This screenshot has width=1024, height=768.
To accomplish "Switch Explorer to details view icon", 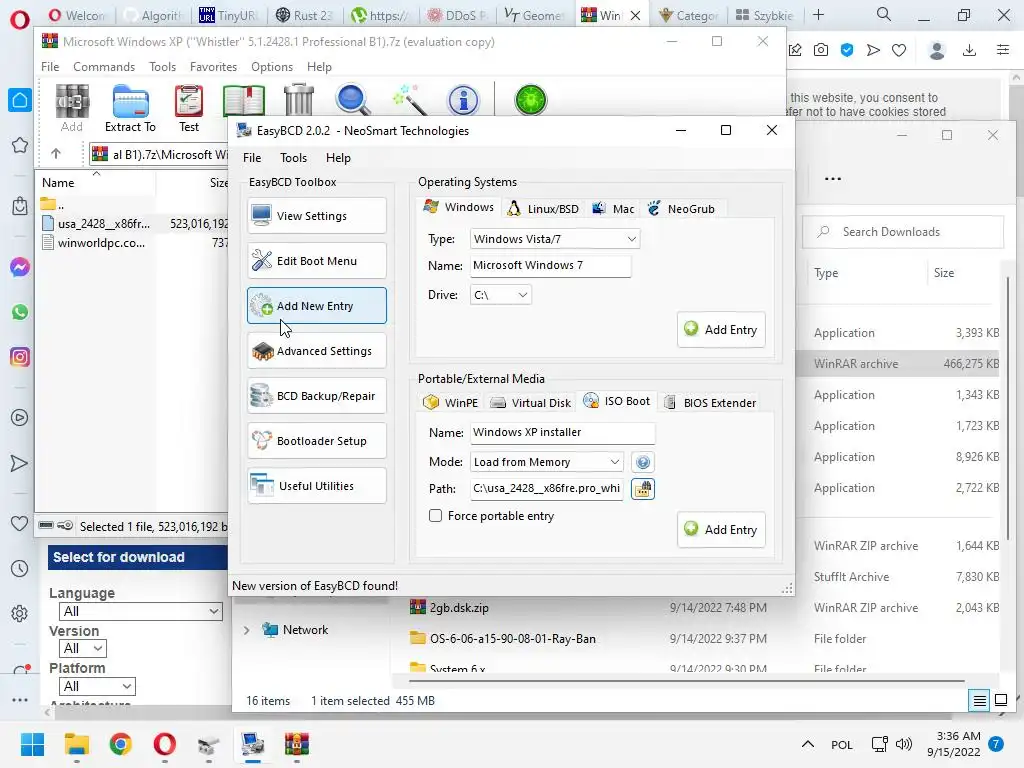I will pos(980,701).
